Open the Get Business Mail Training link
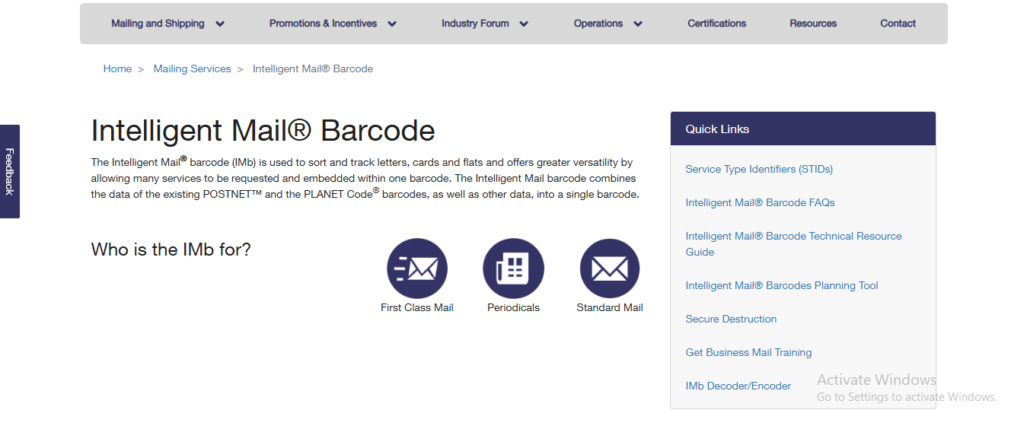 (x=748, y=352)
